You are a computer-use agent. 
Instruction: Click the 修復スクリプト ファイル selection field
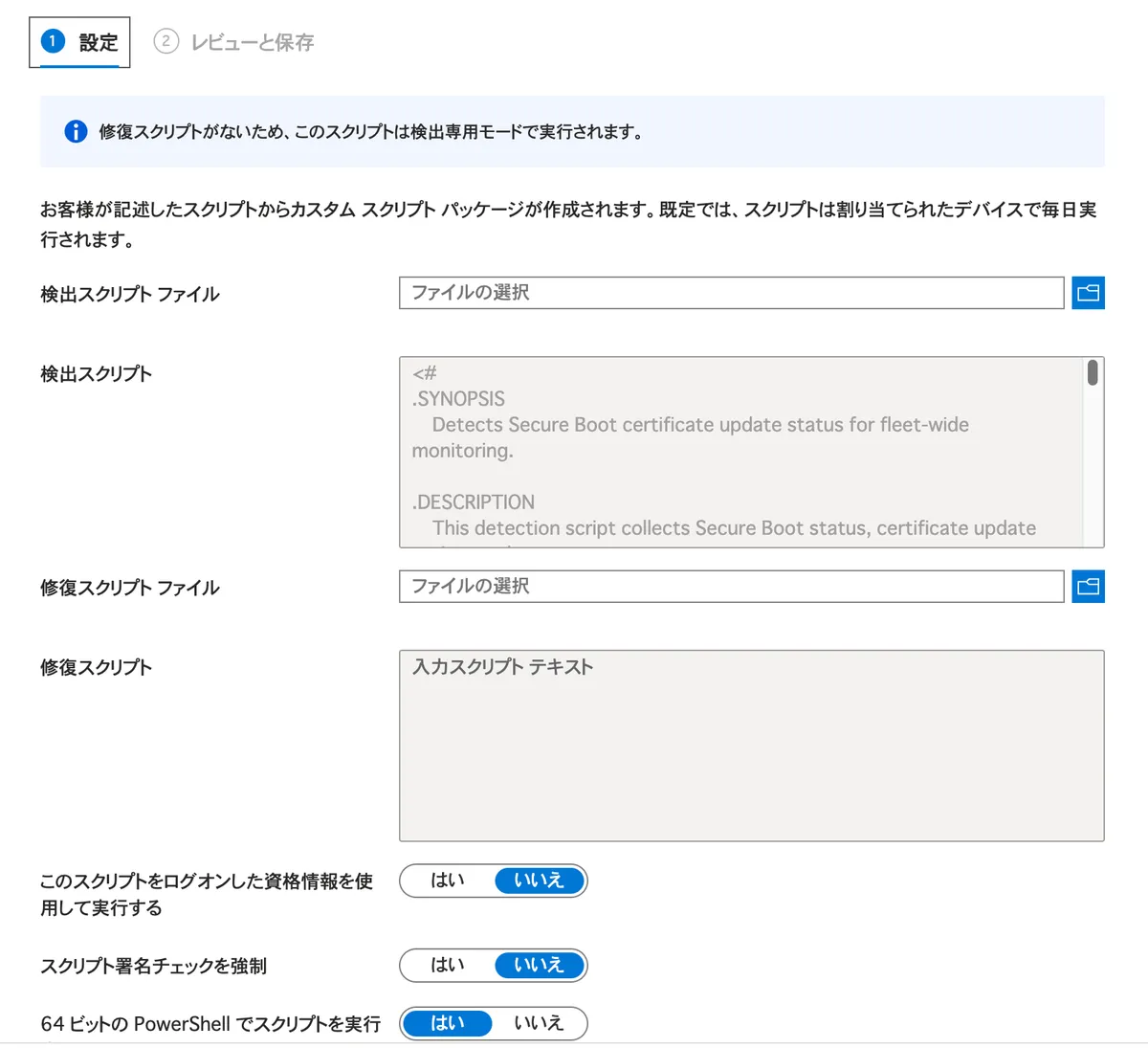731,587
